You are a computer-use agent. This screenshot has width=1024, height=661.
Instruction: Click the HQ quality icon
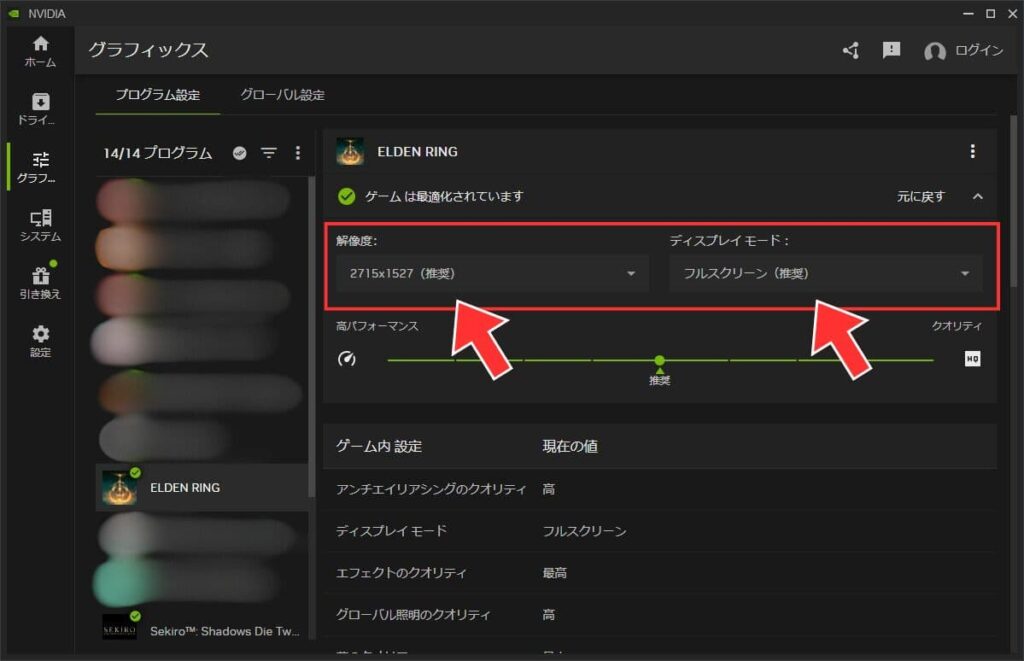(972, 359)
